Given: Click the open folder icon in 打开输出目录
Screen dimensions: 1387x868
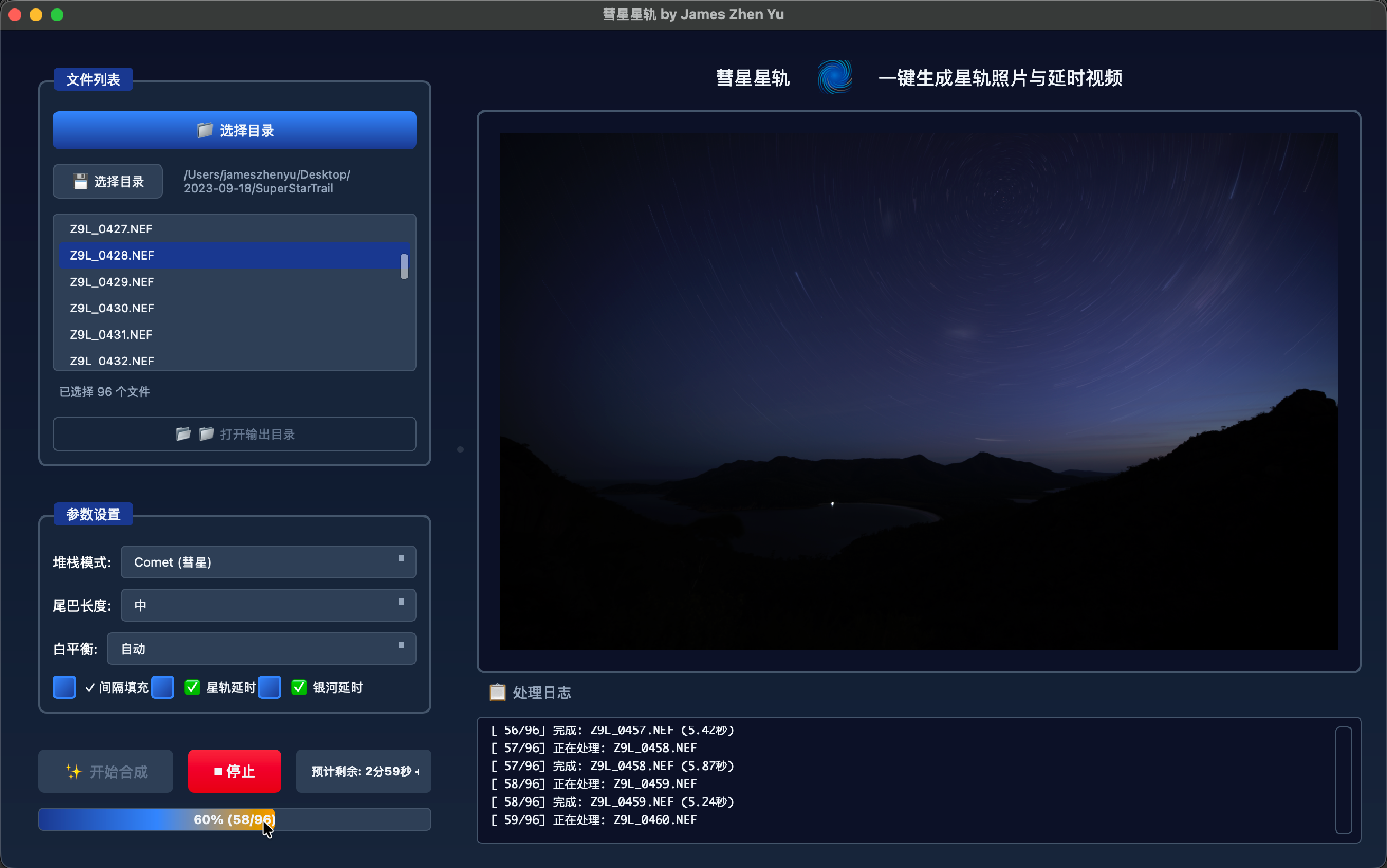Looking at the screenshot, I should tap(183, 434).
